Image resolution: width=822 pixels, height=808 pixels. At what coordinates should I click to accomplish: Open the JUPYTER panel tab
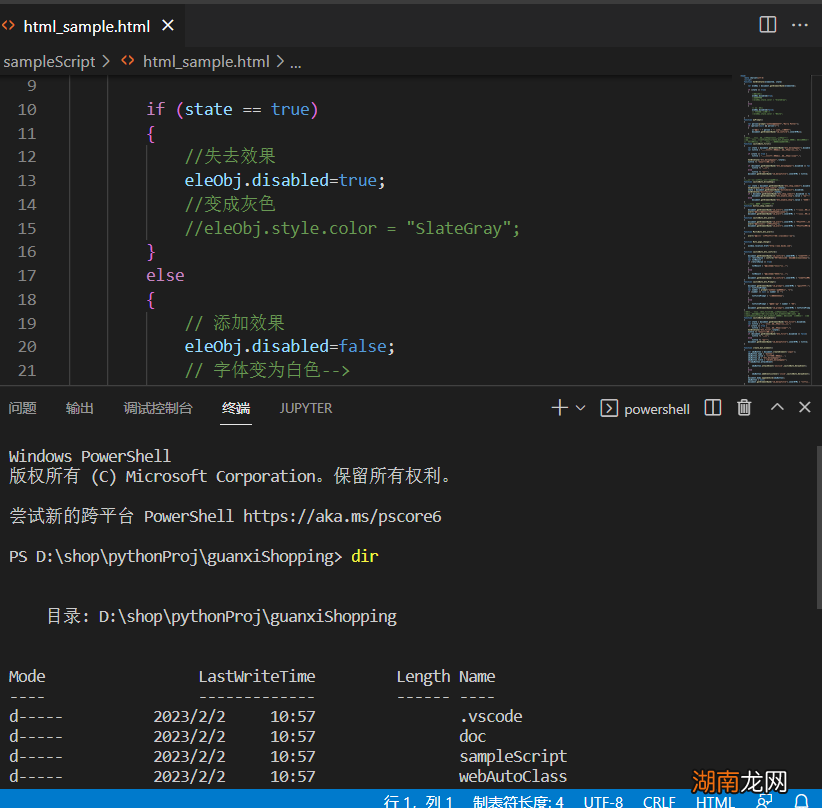pos(306,408)
